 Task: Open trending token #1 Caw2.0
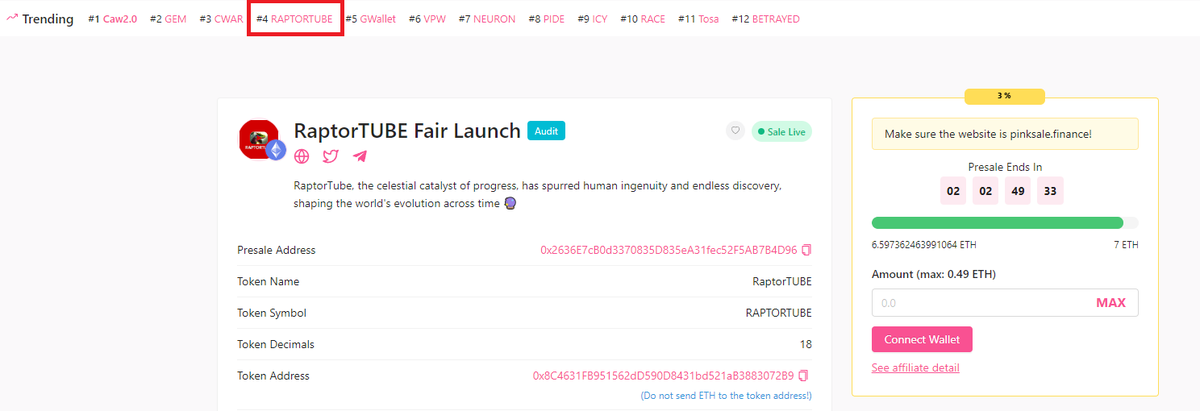click(113, 19)
